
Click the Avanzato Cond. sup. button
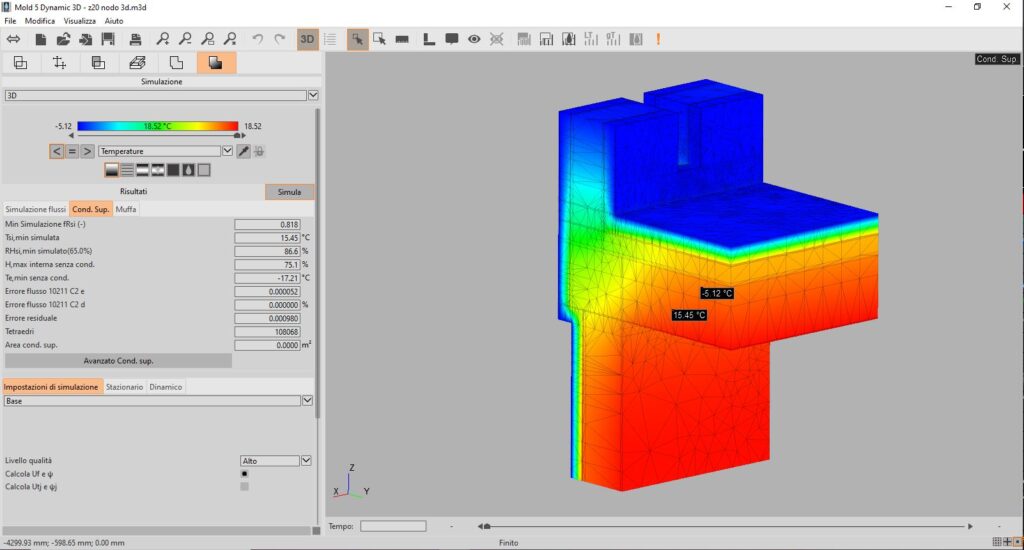(x=118, y=361)
